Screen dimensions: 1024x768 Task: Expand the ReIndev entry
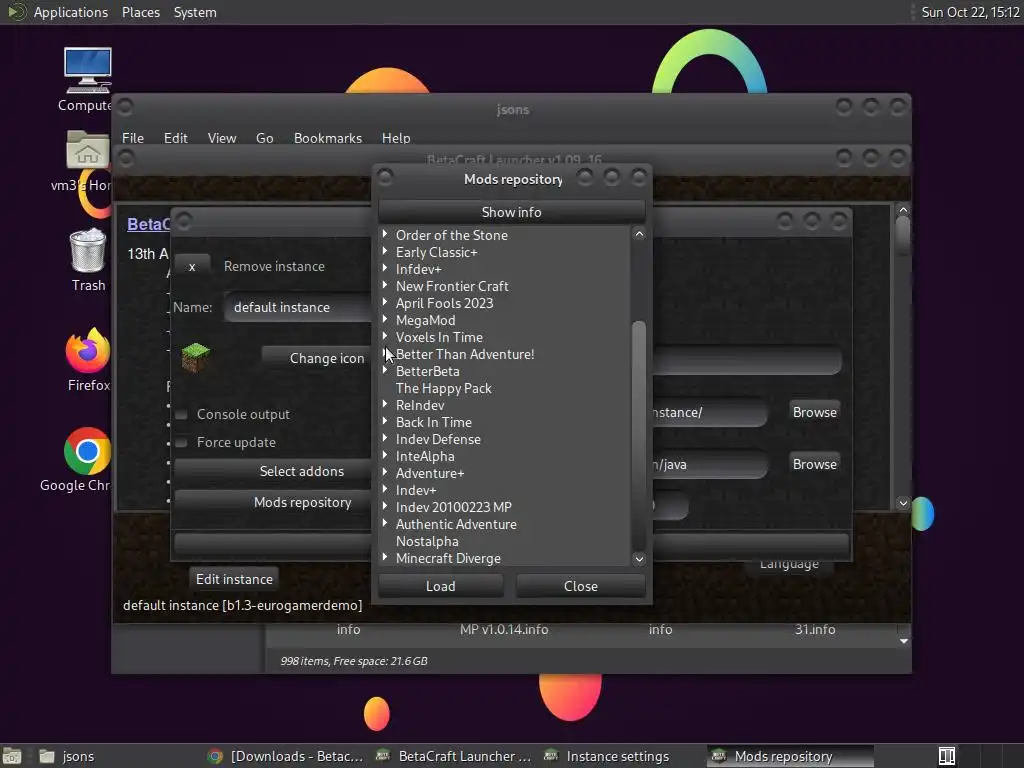coord(385,404)
